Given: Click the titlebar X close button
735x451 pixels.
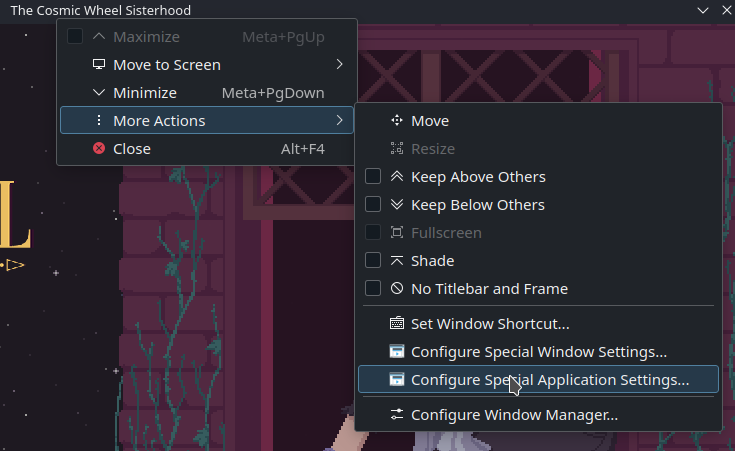Looking at the screenshot, I should 727,10.
